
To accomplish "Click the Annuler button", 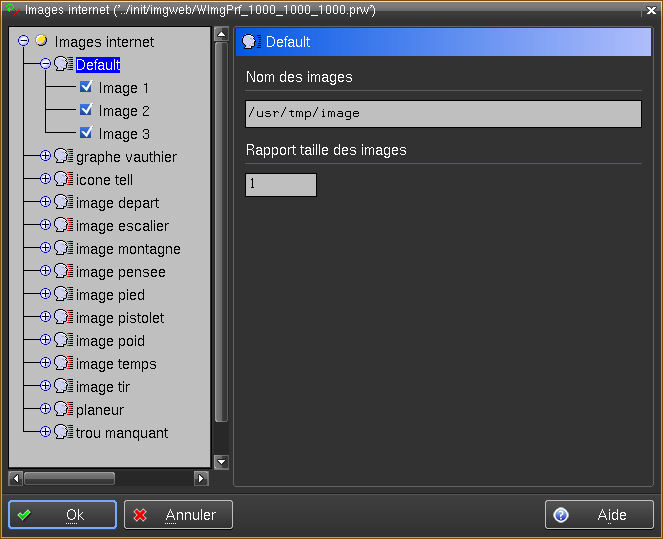I will [x=179, y=515].
